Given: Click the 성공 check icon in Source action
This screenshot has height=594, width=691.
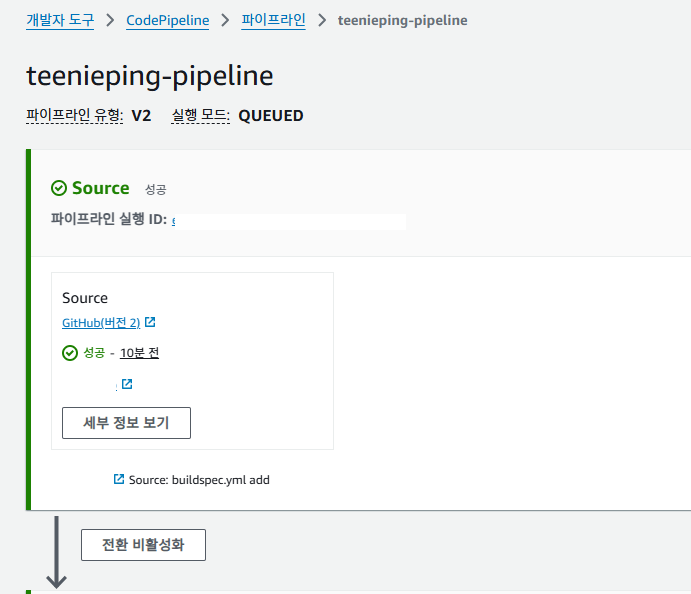Looking at the screenshot, I should tap(70, 353).
